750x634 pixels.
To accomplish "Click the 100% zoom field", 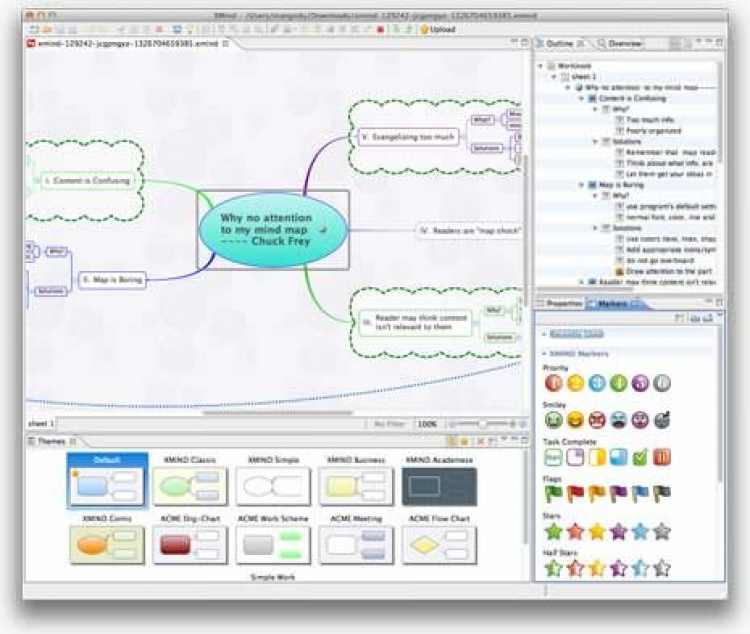I will 427,424.
